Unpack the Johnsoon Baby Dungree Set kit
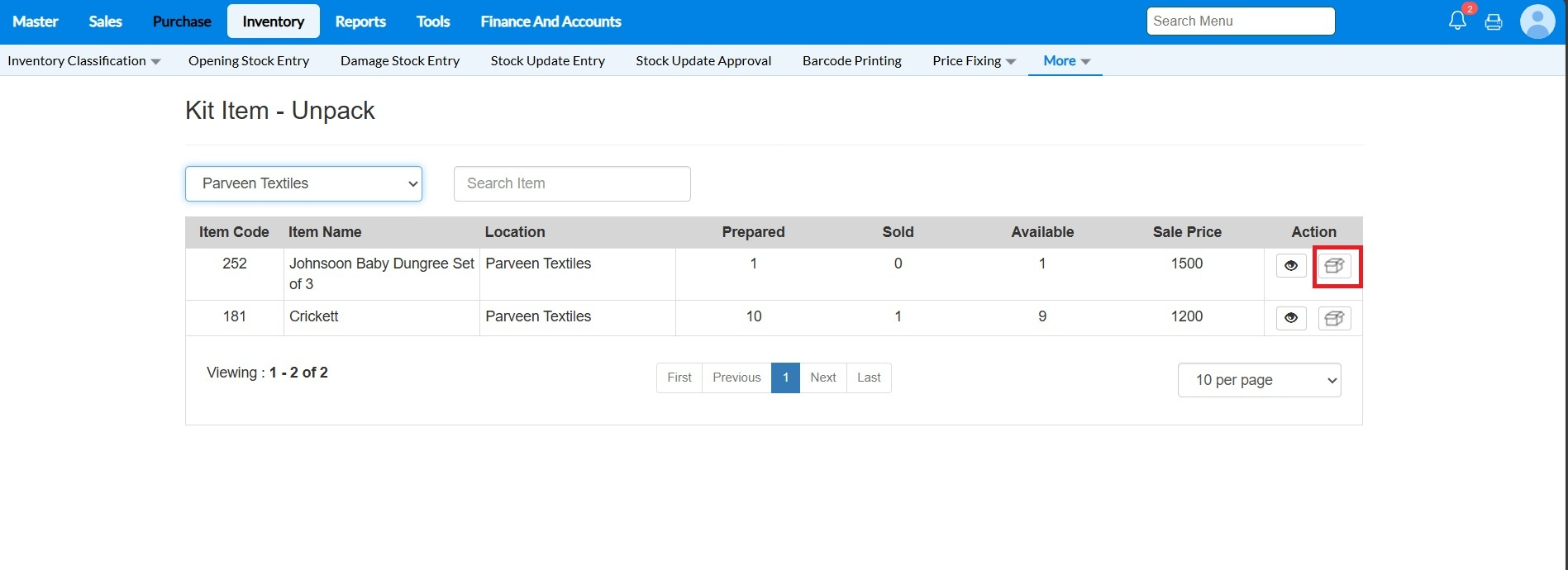1568x570 pixels. [x=1334, y=266]
